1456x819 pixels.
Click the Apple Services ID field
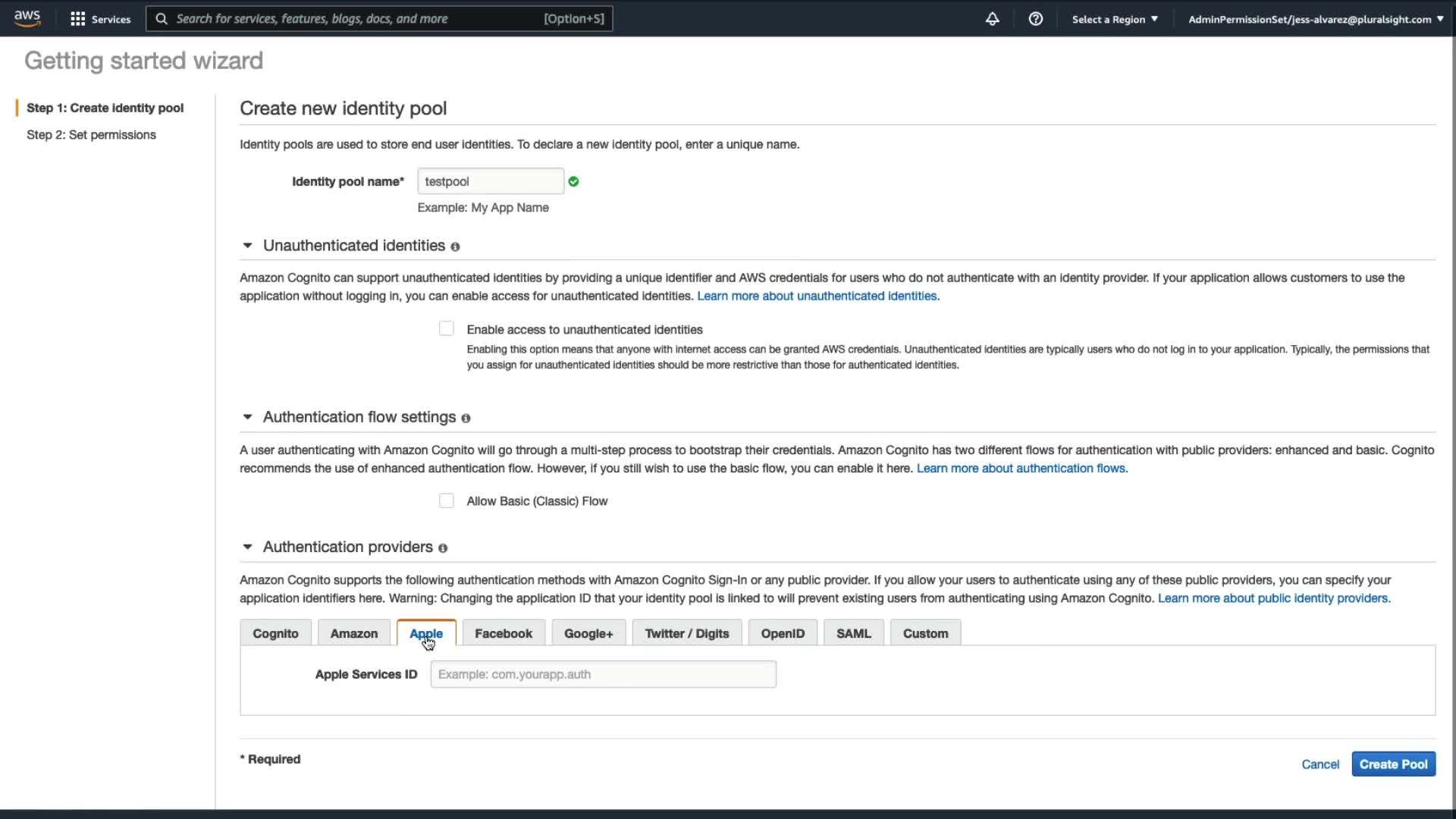tap(603, 674)
